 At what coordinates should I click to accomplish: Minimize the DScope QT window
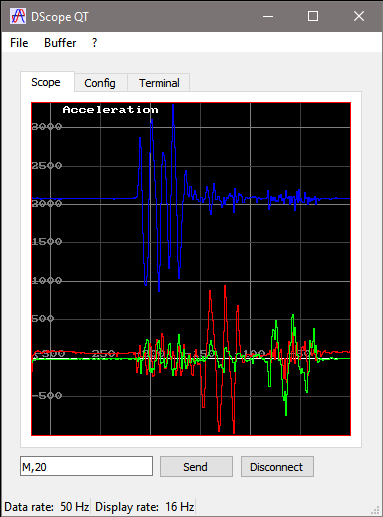pos(268,16)
